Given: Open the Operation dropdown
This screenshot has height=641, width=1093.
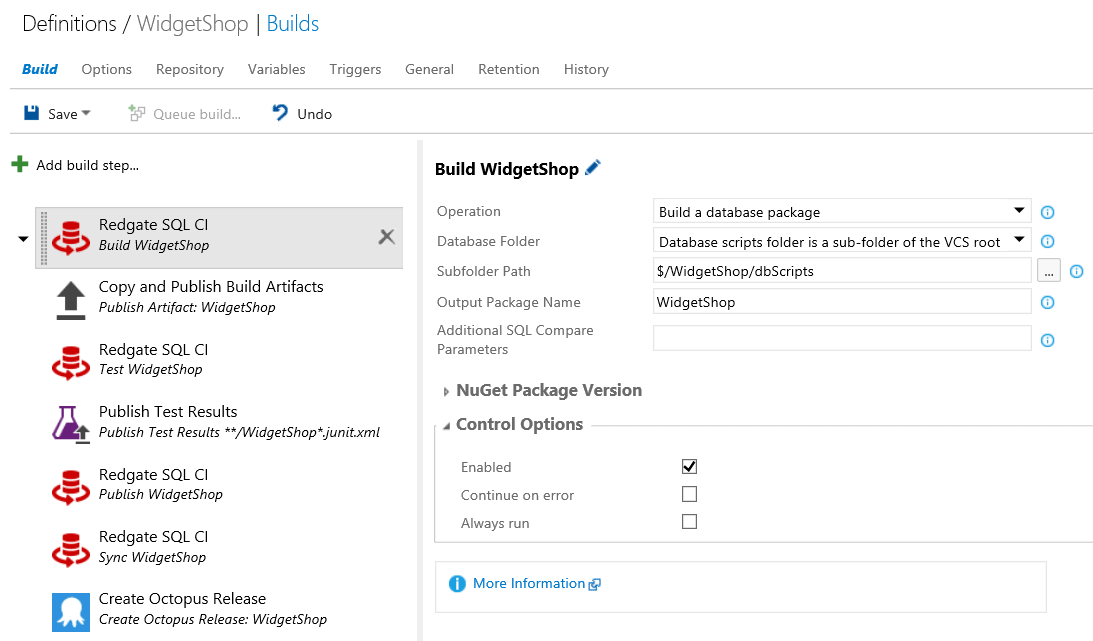Looking at the screenshot, I should coord(841,212).
